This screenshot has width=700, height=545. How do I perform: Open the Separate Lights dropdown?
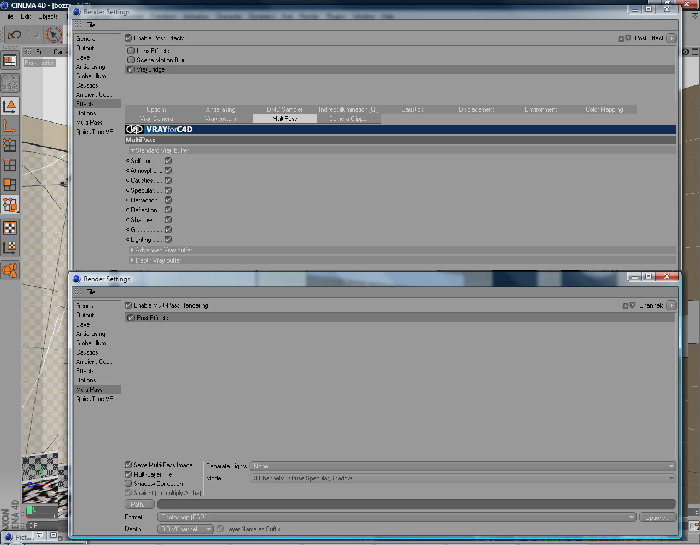pos(462,466)
